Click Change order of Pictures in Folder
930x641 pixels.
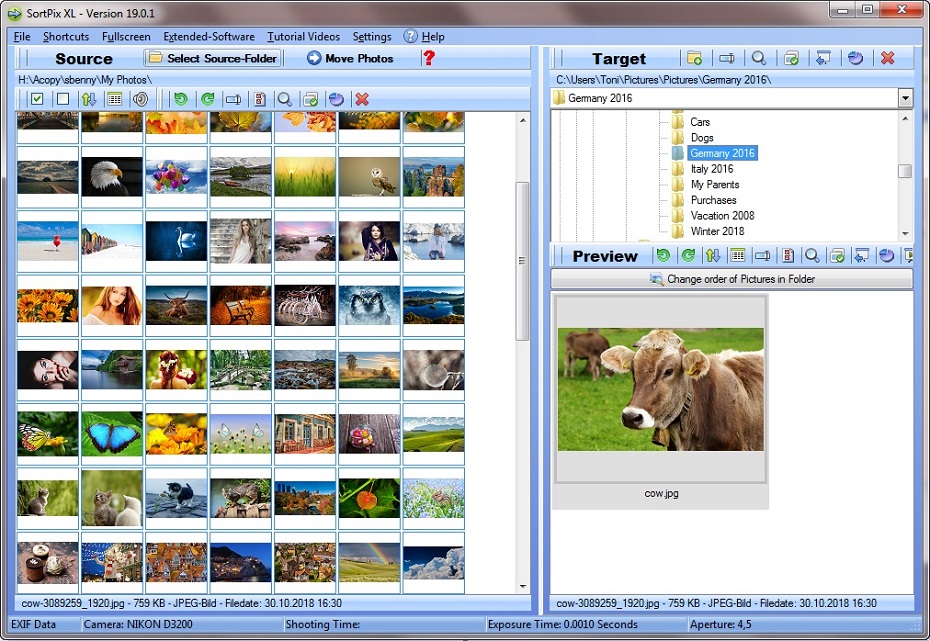pyautogui.click(x=731, y=279)
